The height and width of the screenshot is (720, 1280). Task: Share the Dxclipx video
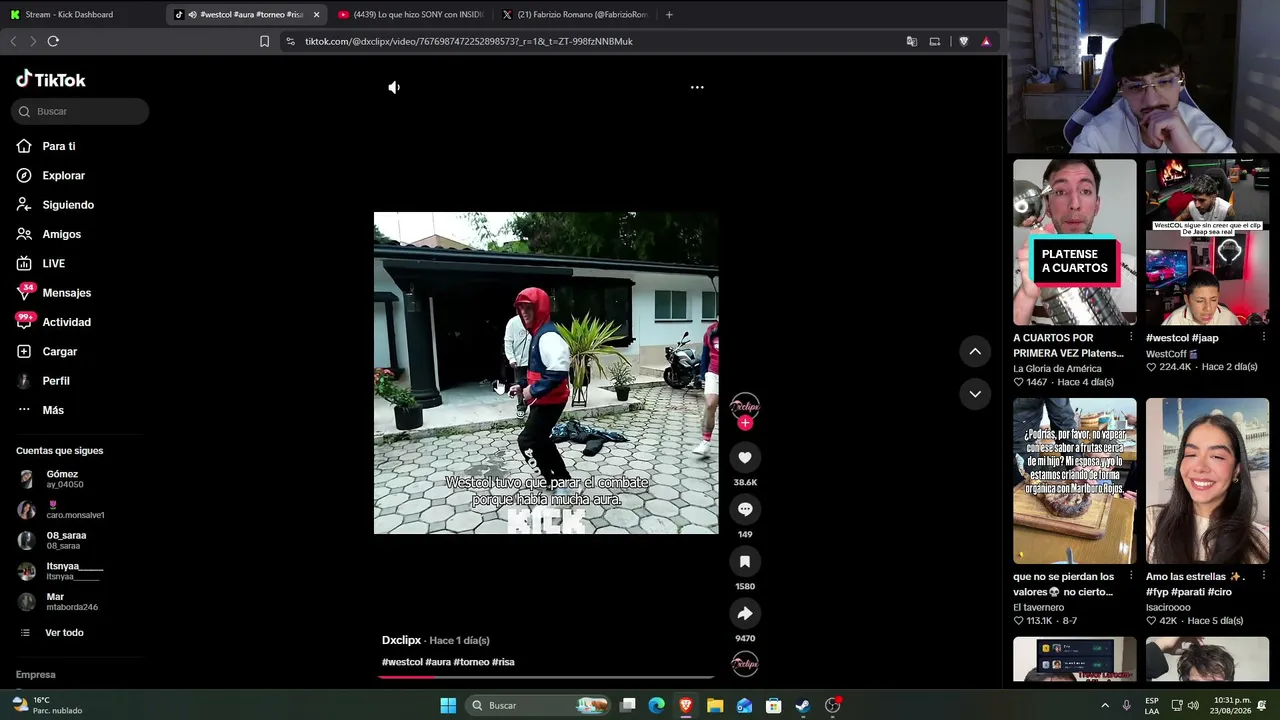(x=745, y=613)
